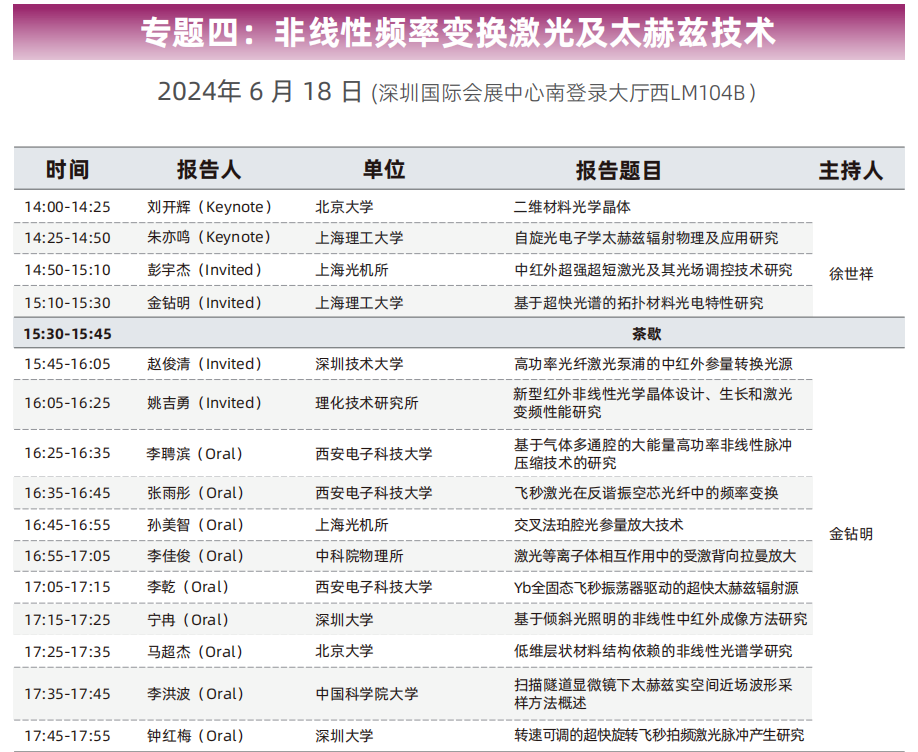Select topic 激光等离子体相互作用中的受激背向拉曼放大

click(x=655, y=556)
